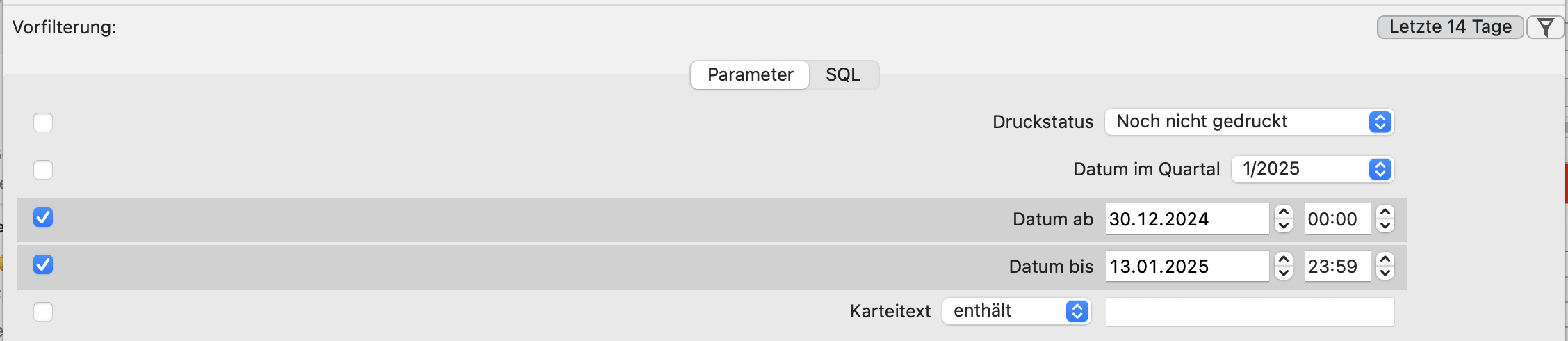Enable the Druckstatus checkbox
Screen dimensions: 1568x341
[43, 122]
